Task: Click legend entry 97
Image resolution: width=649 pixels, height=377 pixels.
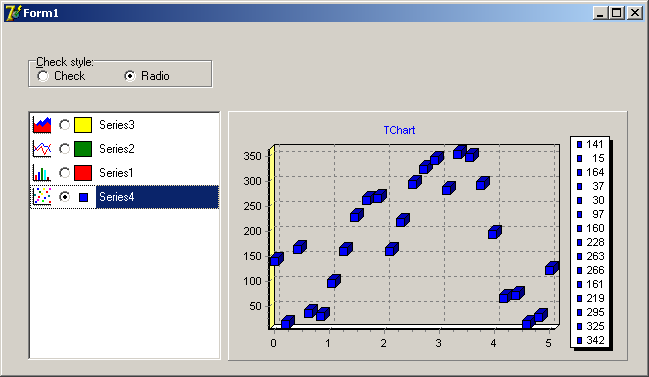Action: pos(590,214)
